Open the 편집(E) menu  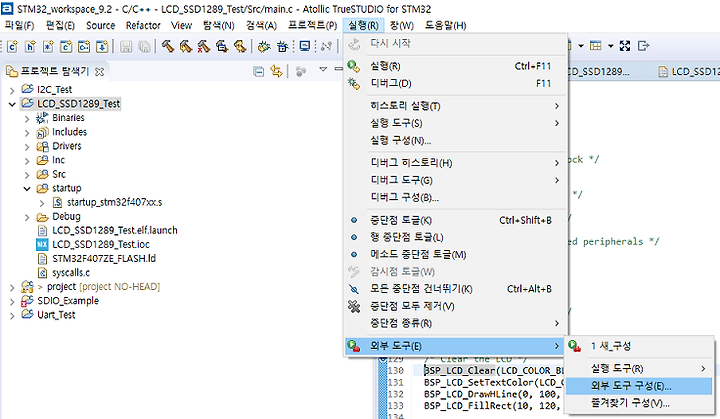click(x=60, y=25)
